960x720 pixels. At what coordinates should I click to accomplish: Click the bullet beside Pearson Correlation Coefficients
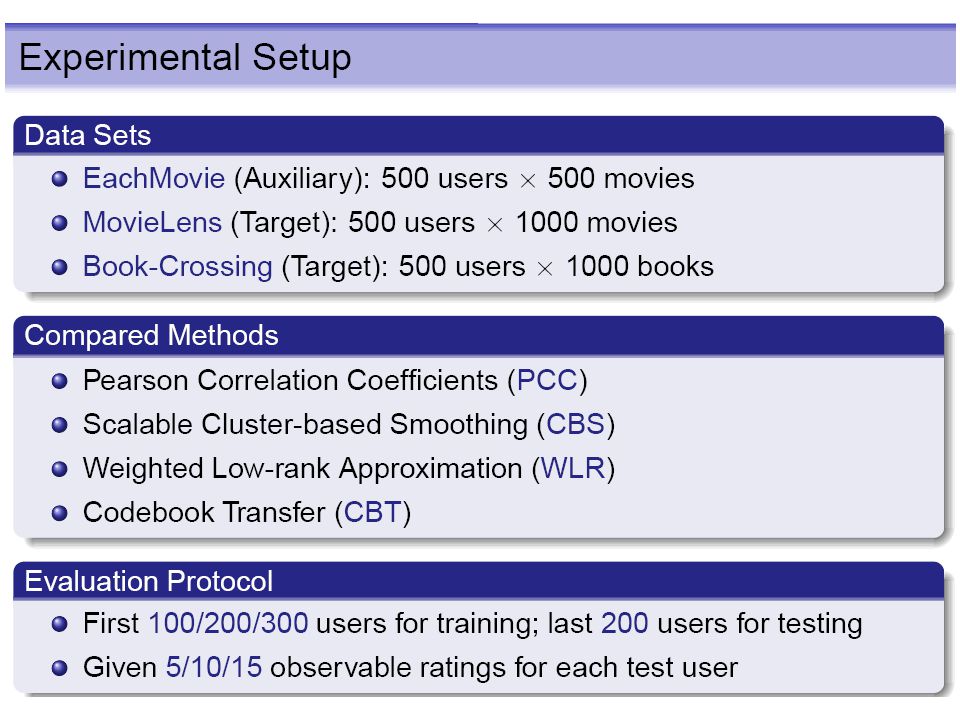[x=59, y=381]
